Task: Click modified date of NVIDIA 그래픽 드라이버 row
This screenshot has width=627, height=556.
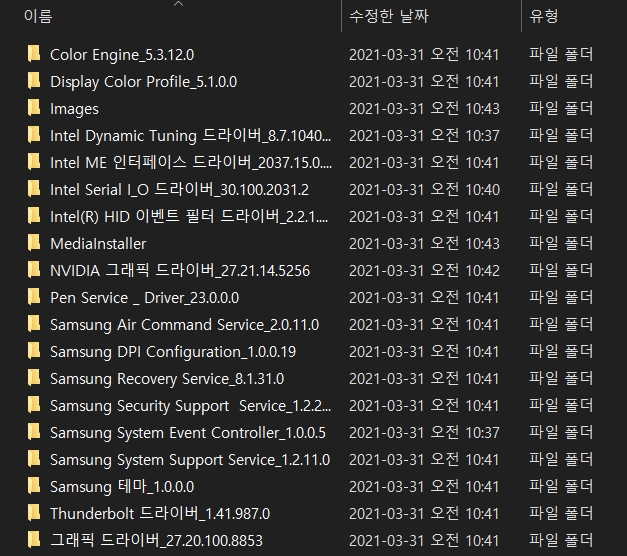Action: [424, 271]
